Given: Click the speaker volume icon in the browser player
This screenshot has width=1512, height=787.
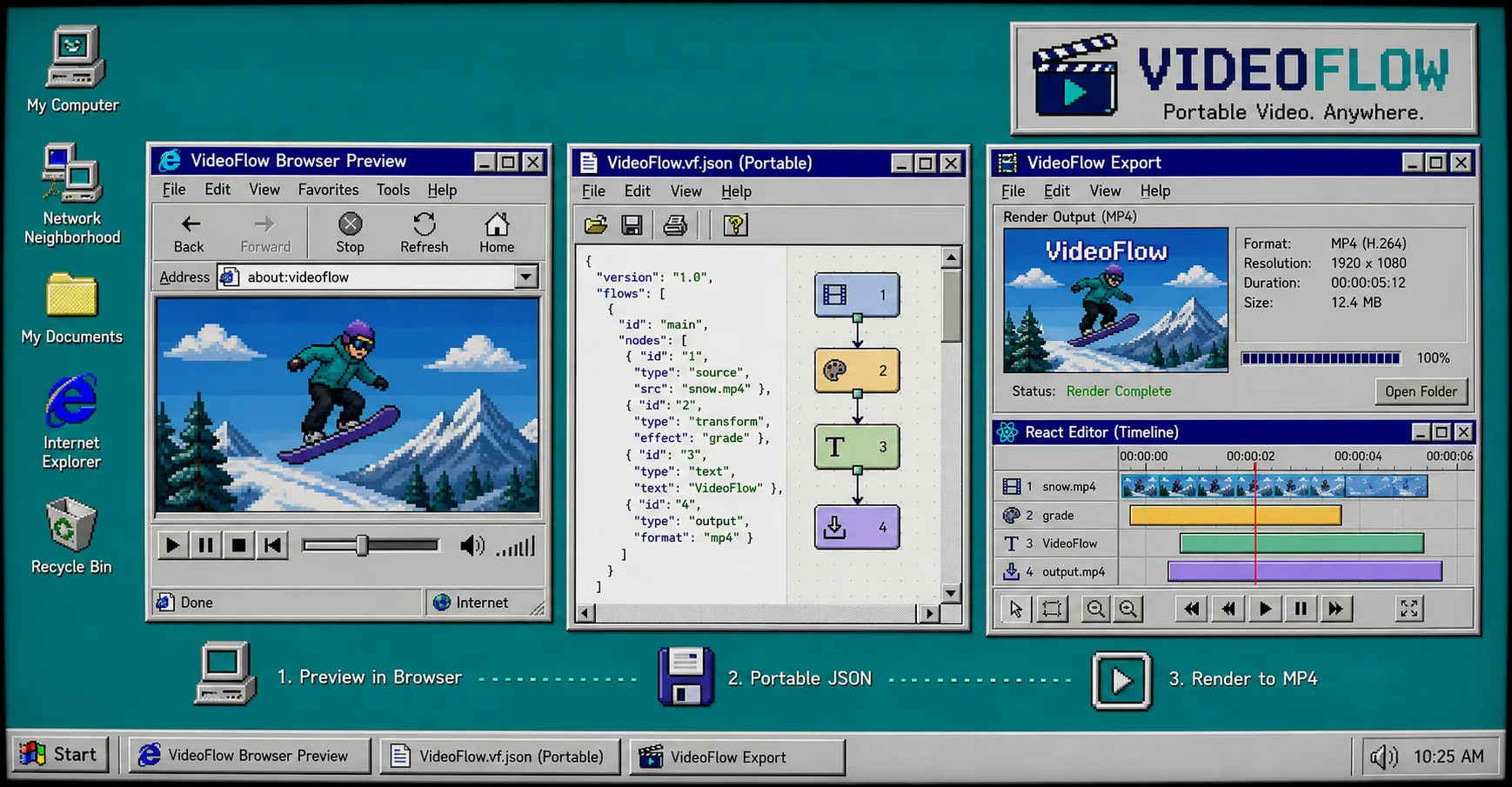Looking at the screenshot, I should tap(472, 546).
